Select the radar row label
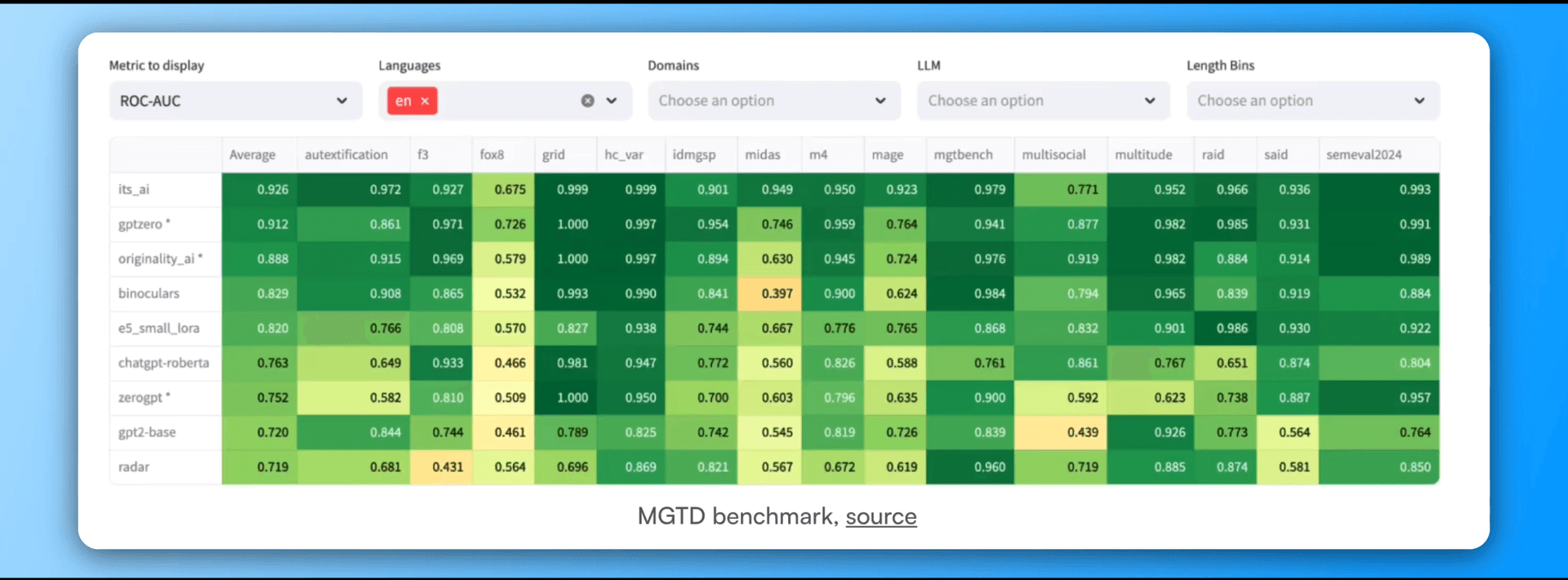This screenshot has width=1568, height=580. (166, 467)
